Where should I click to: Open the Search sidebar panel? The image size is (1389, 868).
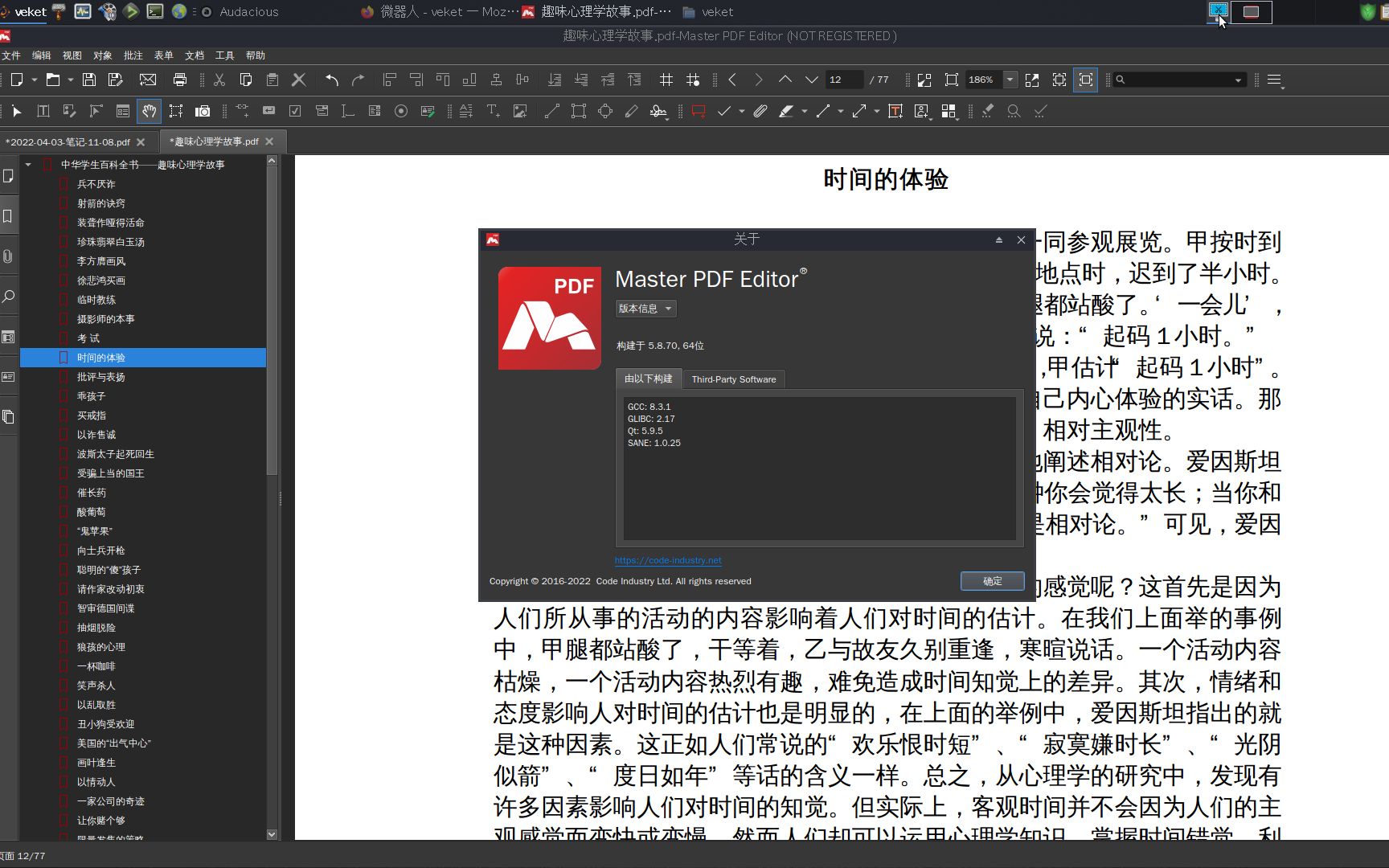8,297
